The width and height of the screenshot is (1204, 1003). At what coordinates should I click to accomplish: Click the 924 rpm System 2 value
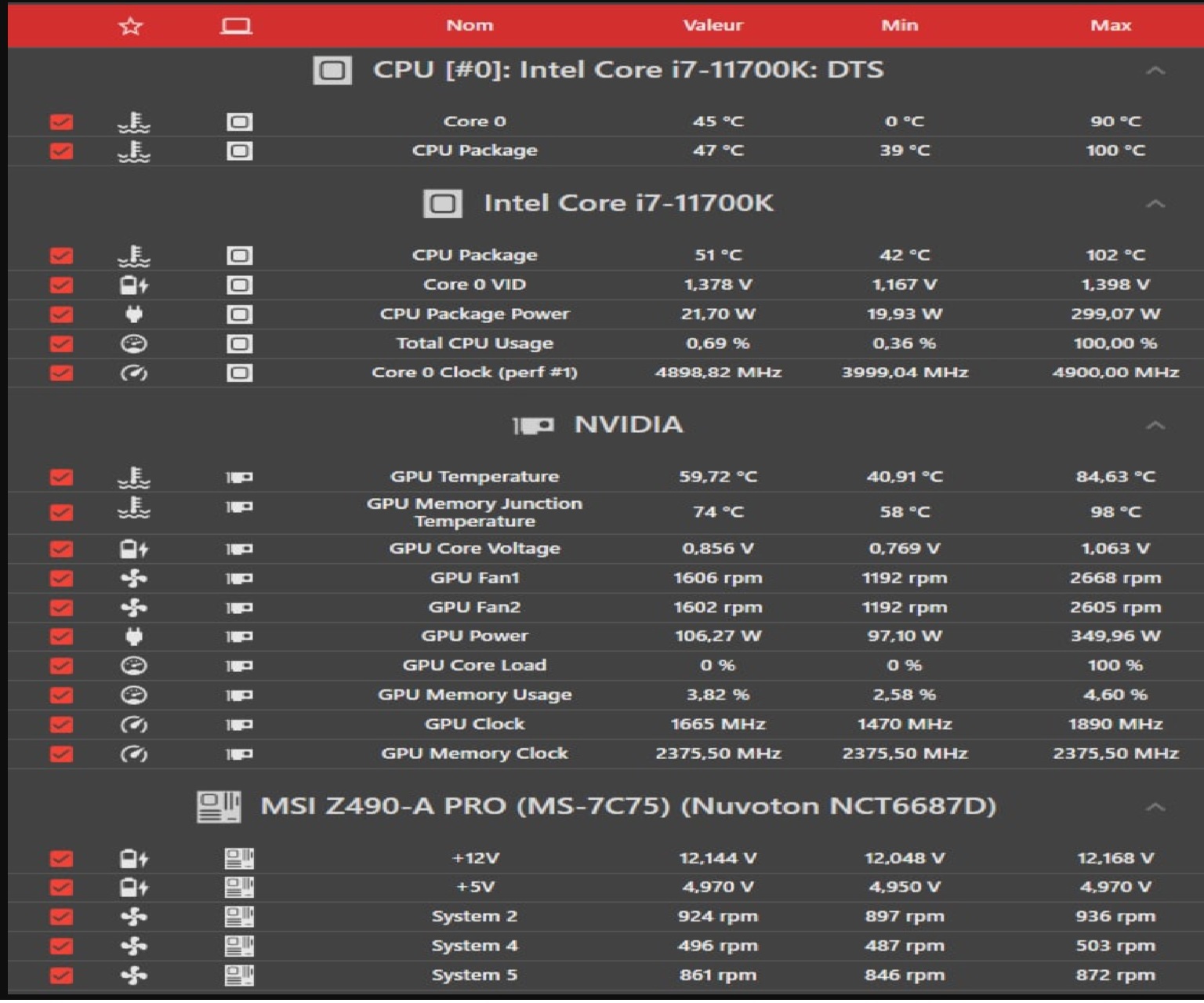pyautogui.click(x=718, y=917)
